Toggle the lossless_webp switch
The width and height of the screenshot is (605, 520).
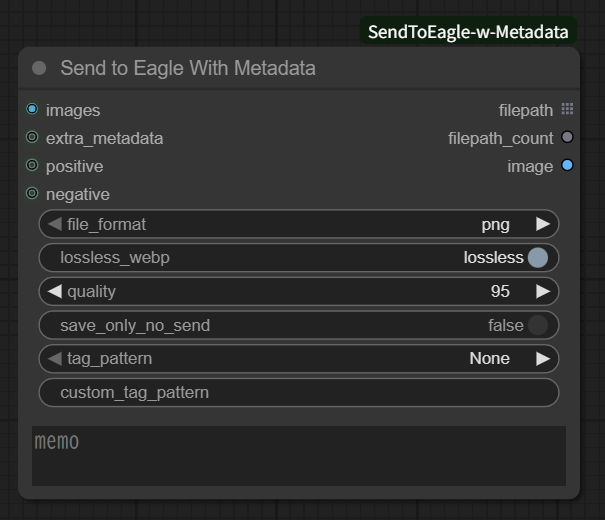point(538,257)
